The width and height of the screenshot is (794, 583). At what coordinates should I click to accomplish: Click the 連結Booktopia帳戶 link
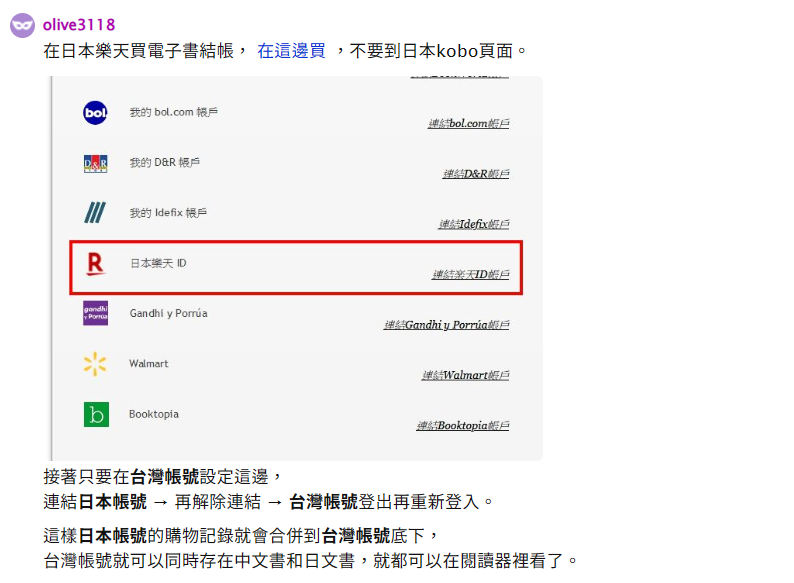pyautogui.click(x=463, y=425)
